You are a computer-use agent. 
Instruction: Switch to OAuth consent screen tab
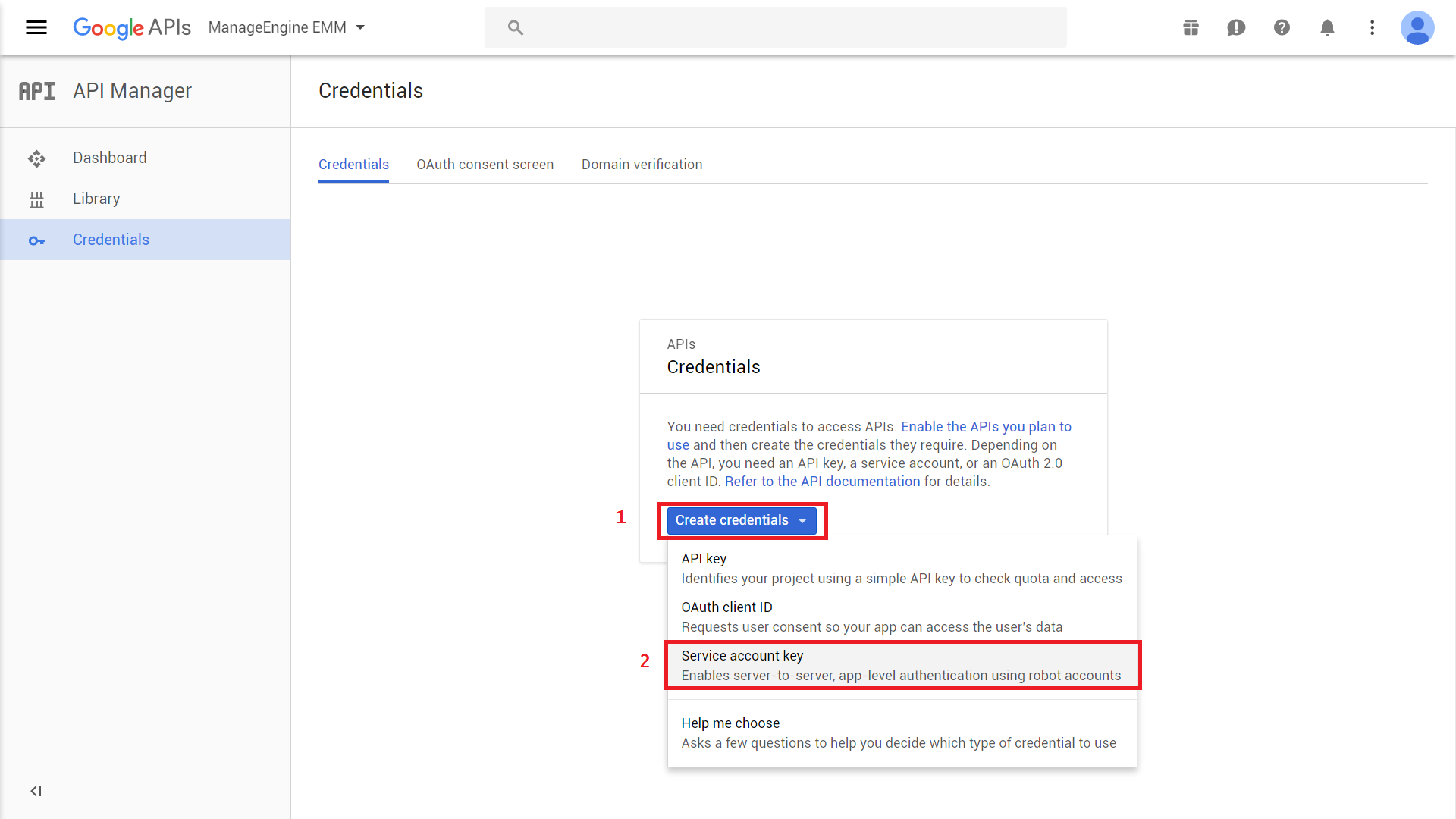(x=485, y=165)
